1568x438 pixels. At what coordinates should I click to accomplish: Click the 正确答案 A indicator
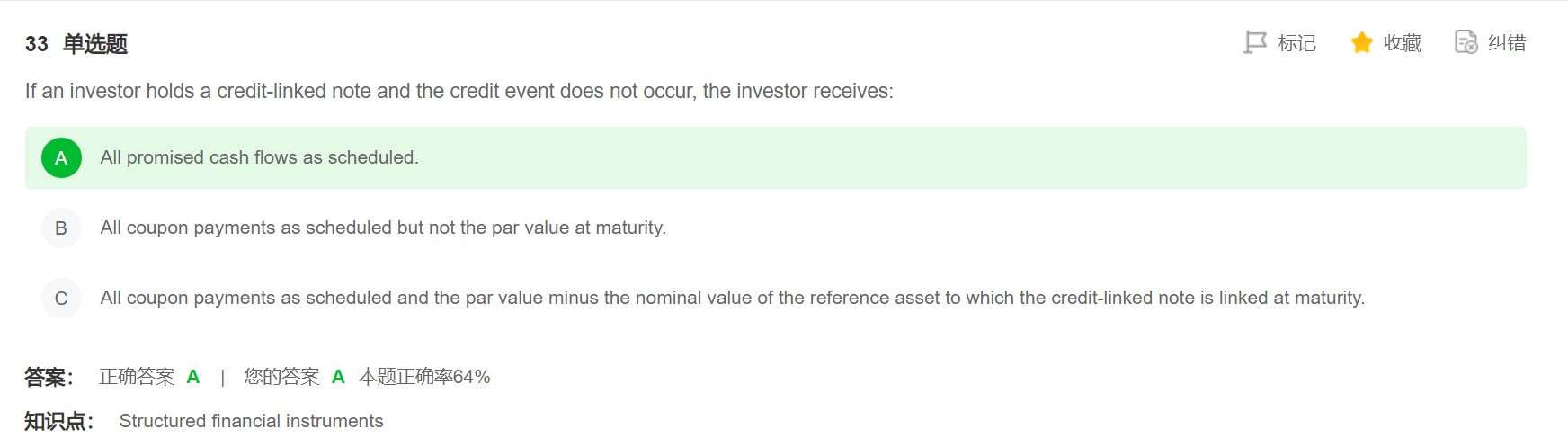pyautogui.click(x=149, y=377)
